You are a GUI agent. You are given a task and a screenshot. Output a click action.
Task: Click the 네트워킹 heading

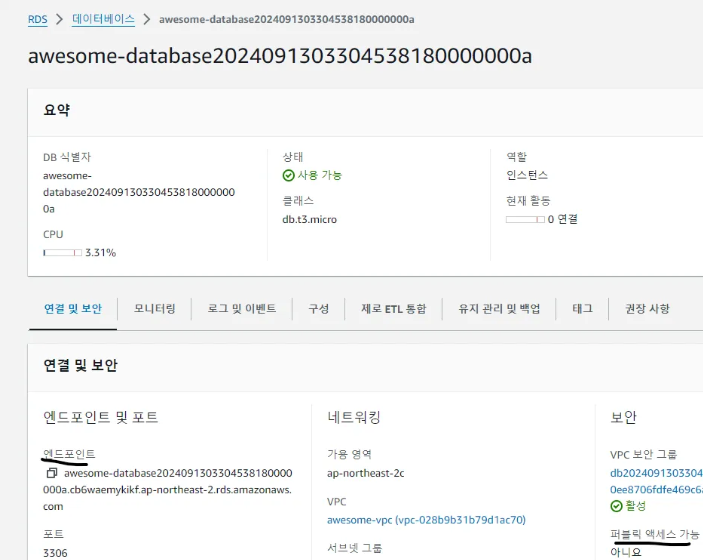point(354,417)
